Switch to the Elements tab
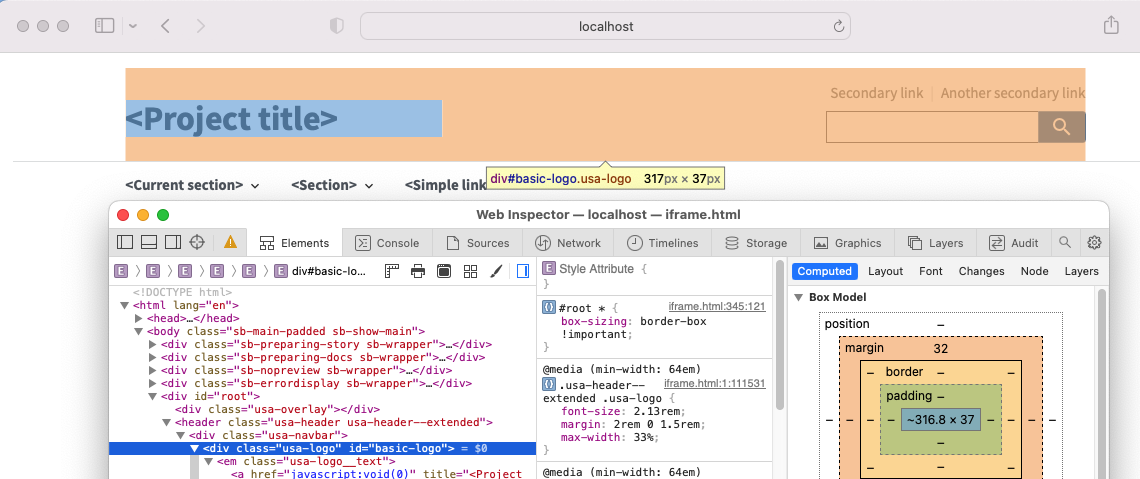 [294, 243]
